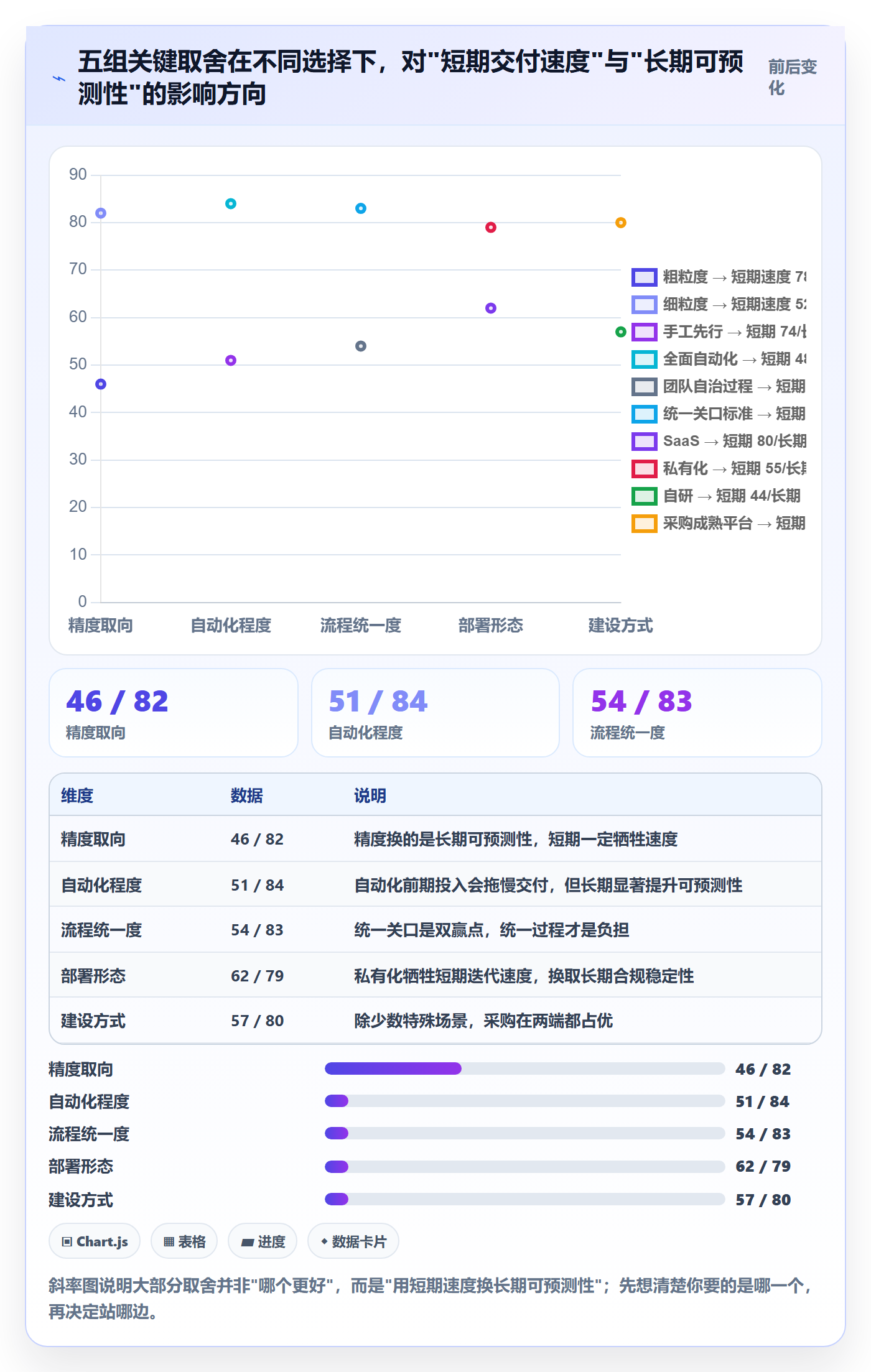Click the 精度取向 data point at 46

click(x=101, y=384)
